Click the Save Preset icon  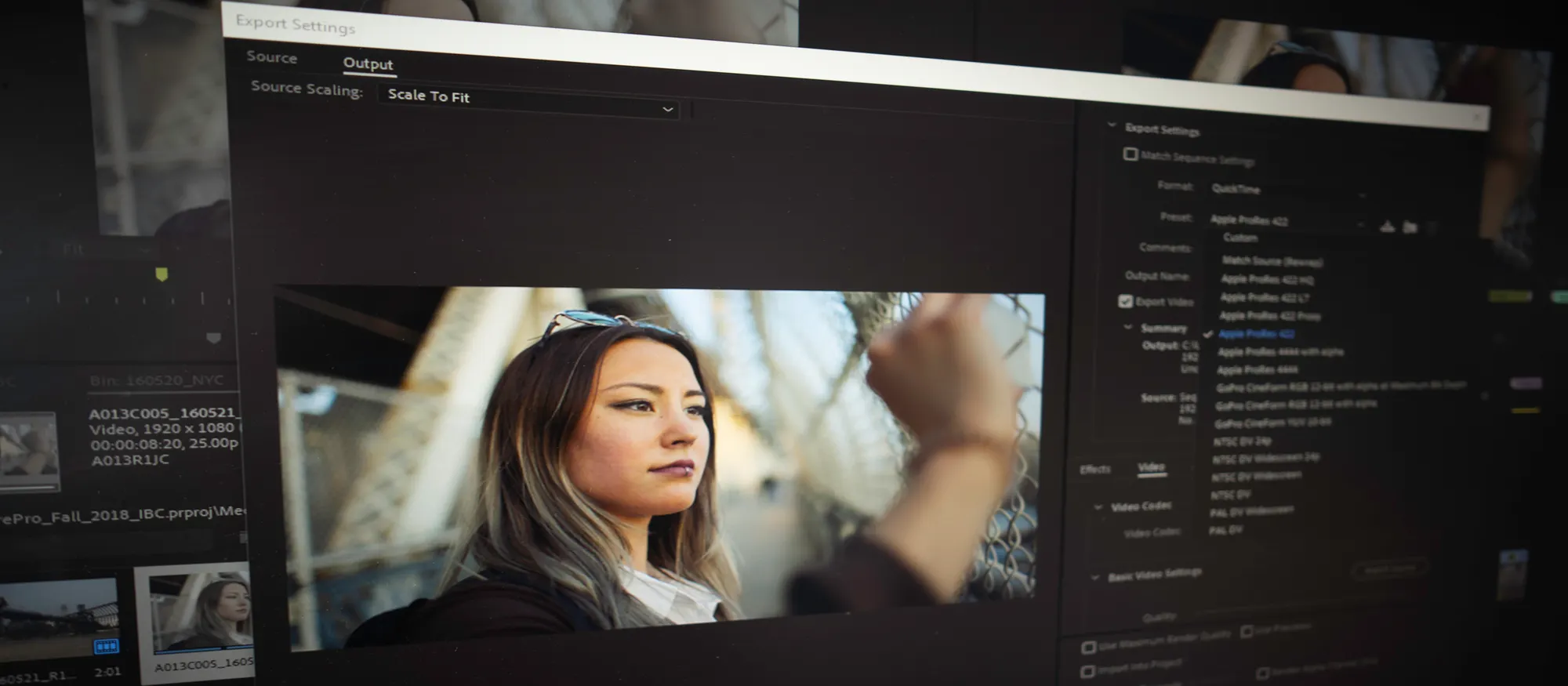[x=1388, y=227]
